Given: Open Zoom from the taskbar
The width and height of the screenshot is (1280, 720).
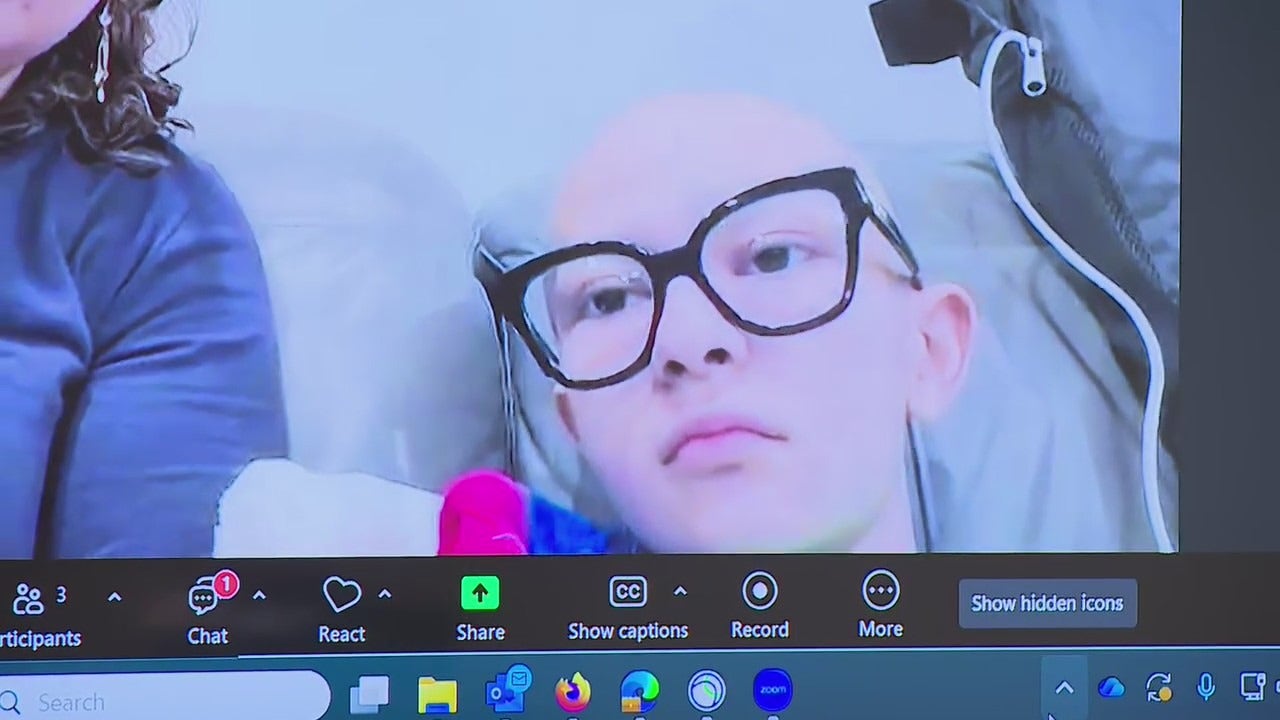Looking at the screenshot, I should 772,691.
